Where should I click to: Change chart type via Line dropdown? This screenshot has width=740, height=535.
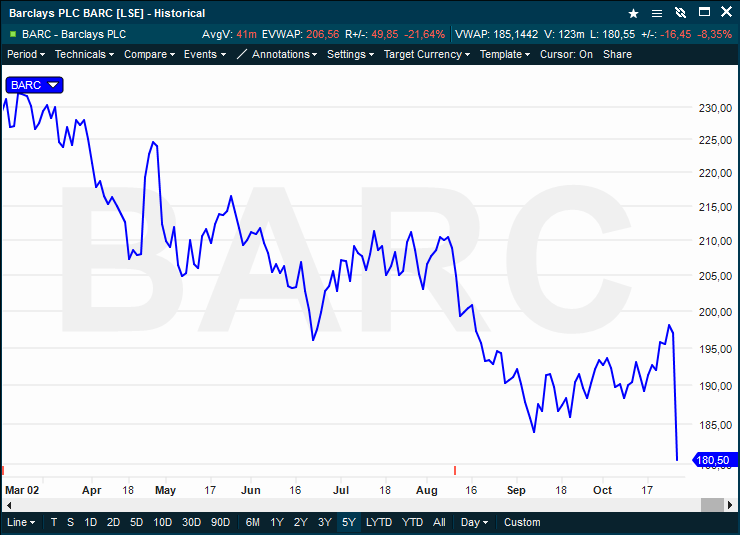[21, 522]
